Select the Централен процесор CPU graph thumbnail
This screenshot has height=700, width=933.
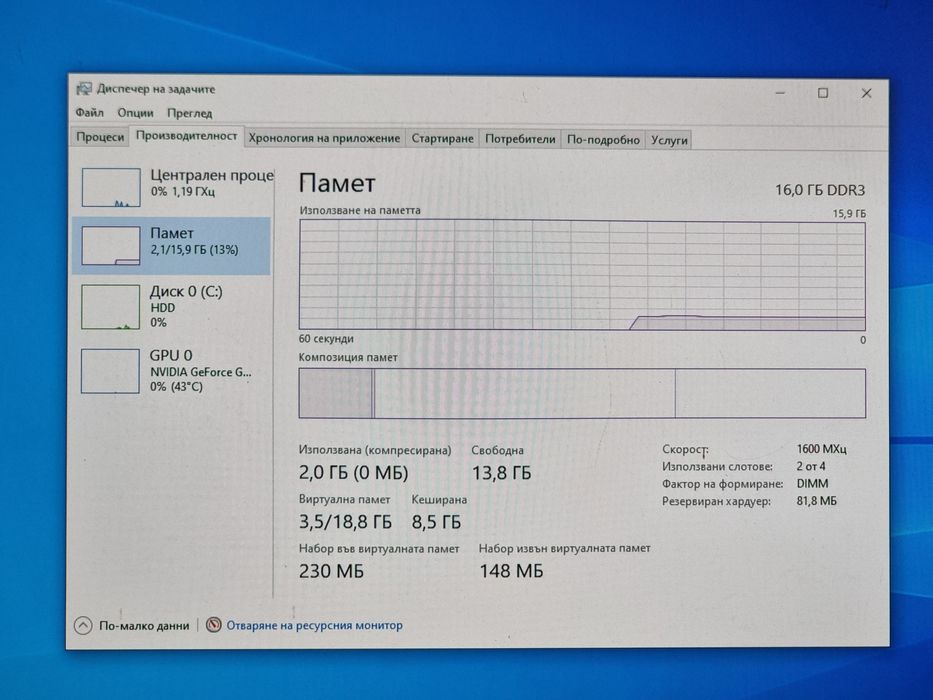click(x=111, y=187)
